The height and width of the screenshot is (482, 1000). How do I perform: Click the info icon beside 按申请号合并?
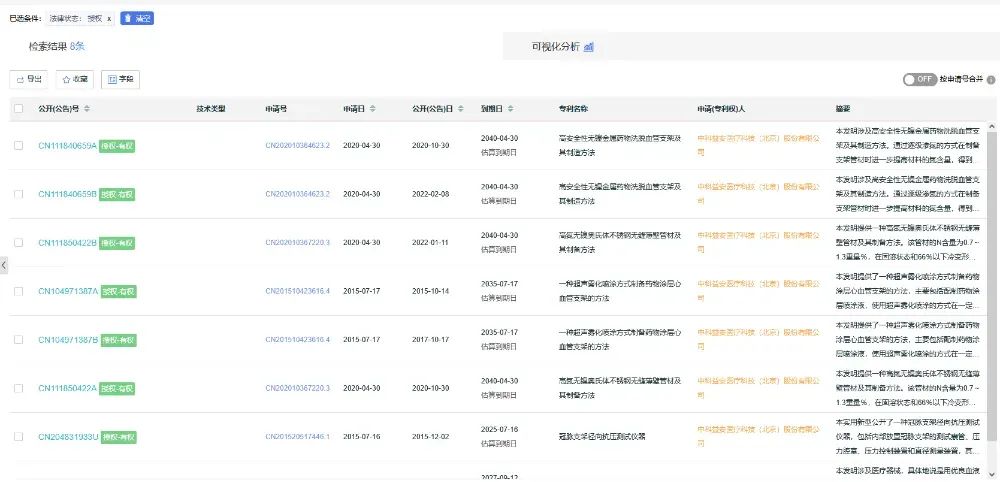991,79
